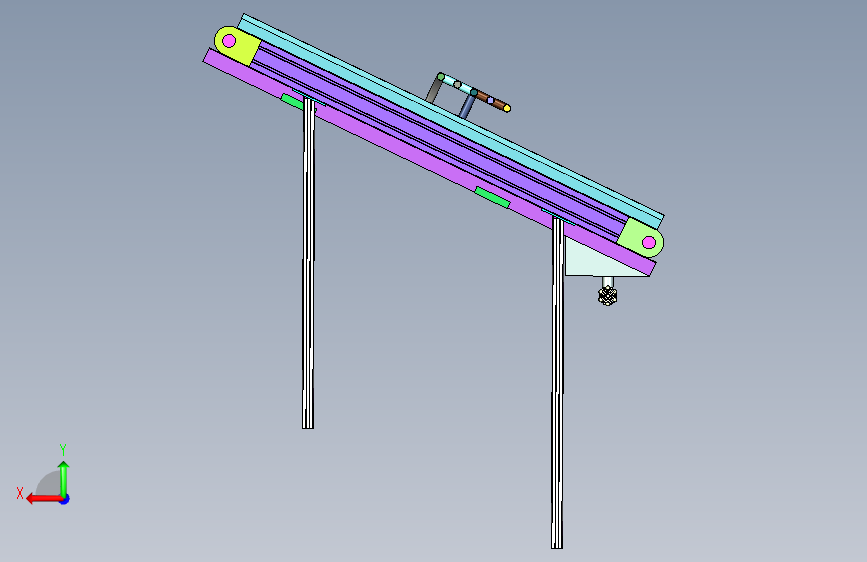The image size is (867, 562).
Task: Click the red X label of the triad
Action: pyautogui.click(x=20, y=493)
